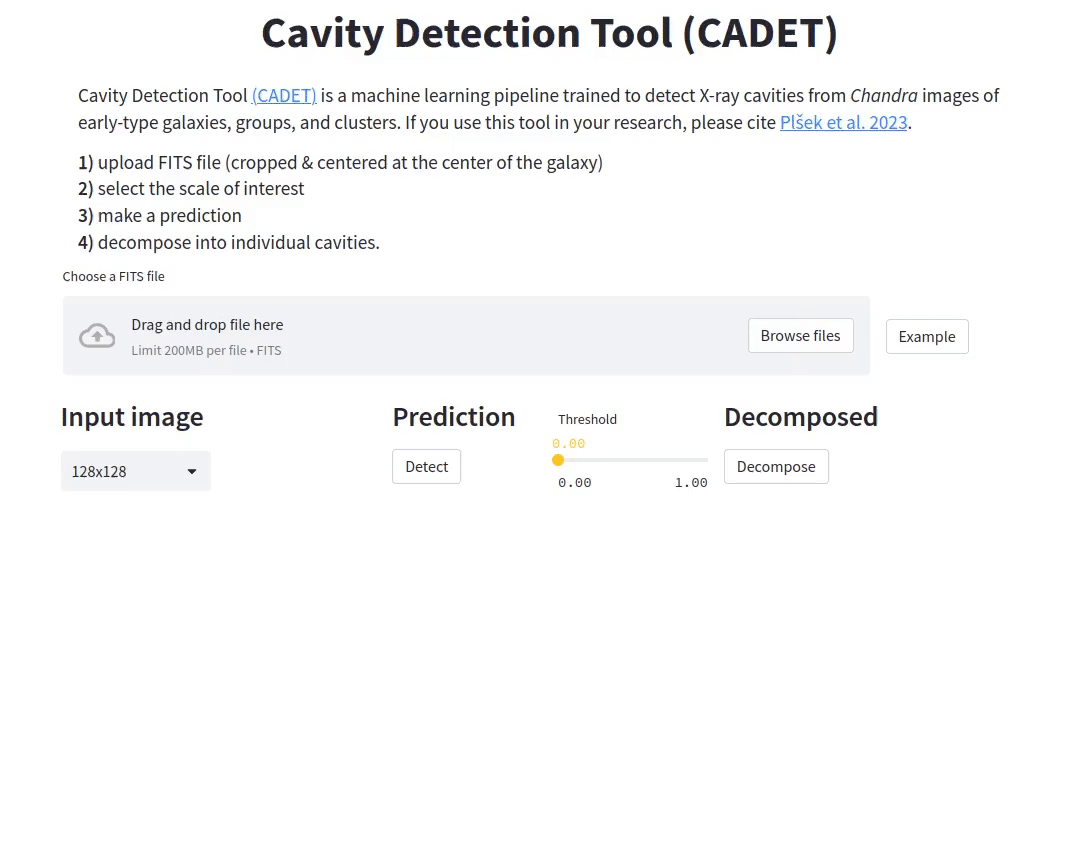Click the Cavity Detection Tool title

point(549,33)
